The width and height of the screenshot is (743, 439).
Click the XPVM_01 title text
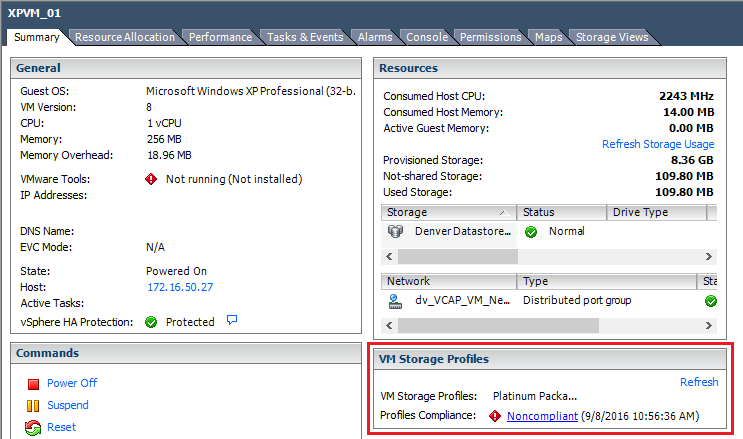click(34, 13)
